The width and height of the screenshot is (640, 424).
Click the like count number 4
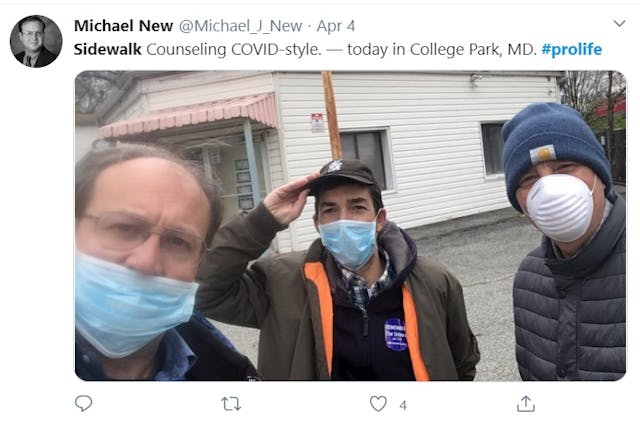403,404
